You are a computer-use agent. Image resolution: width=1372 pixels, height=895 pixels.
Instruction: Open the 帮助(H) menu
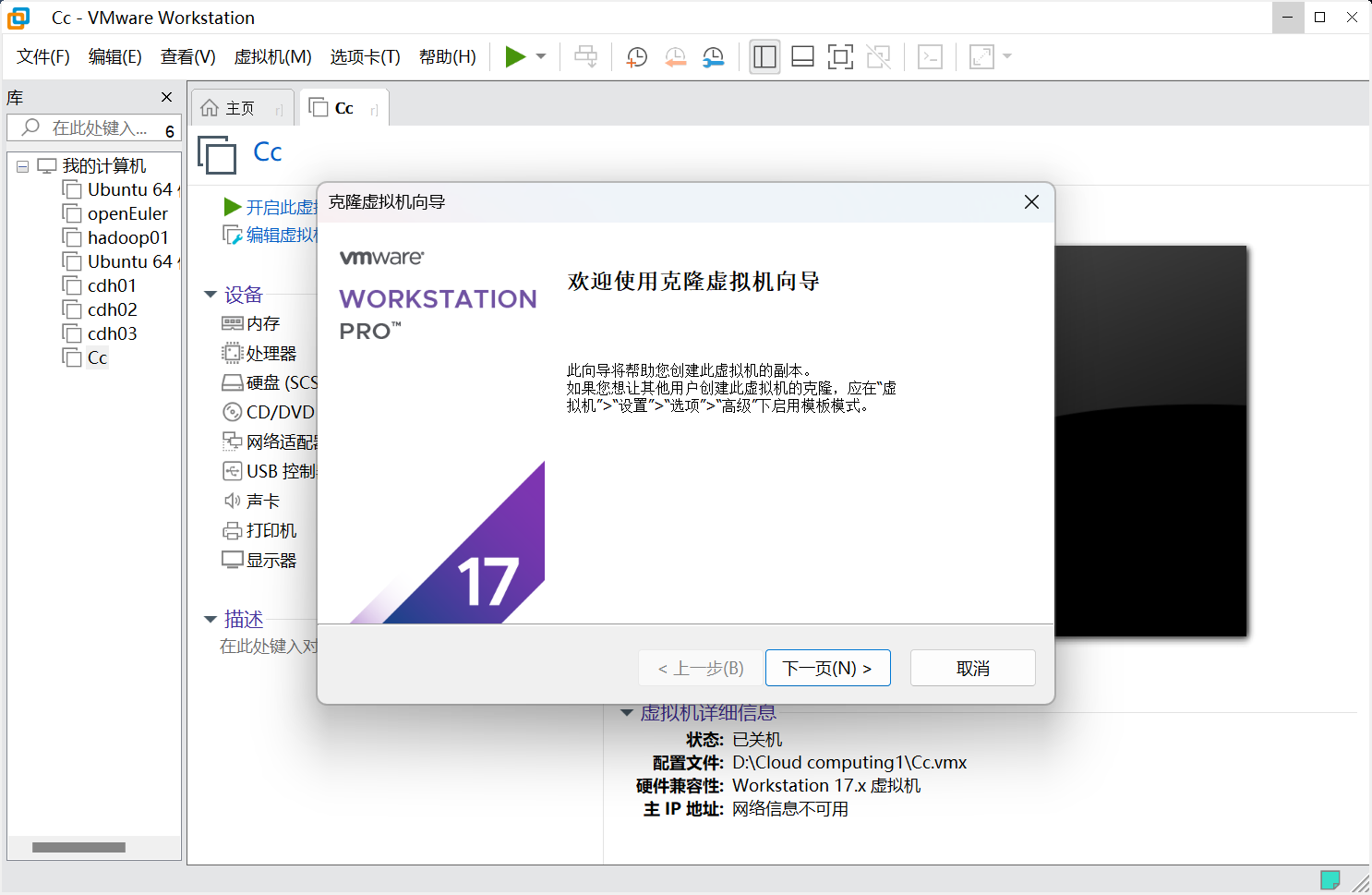(448, 57)
